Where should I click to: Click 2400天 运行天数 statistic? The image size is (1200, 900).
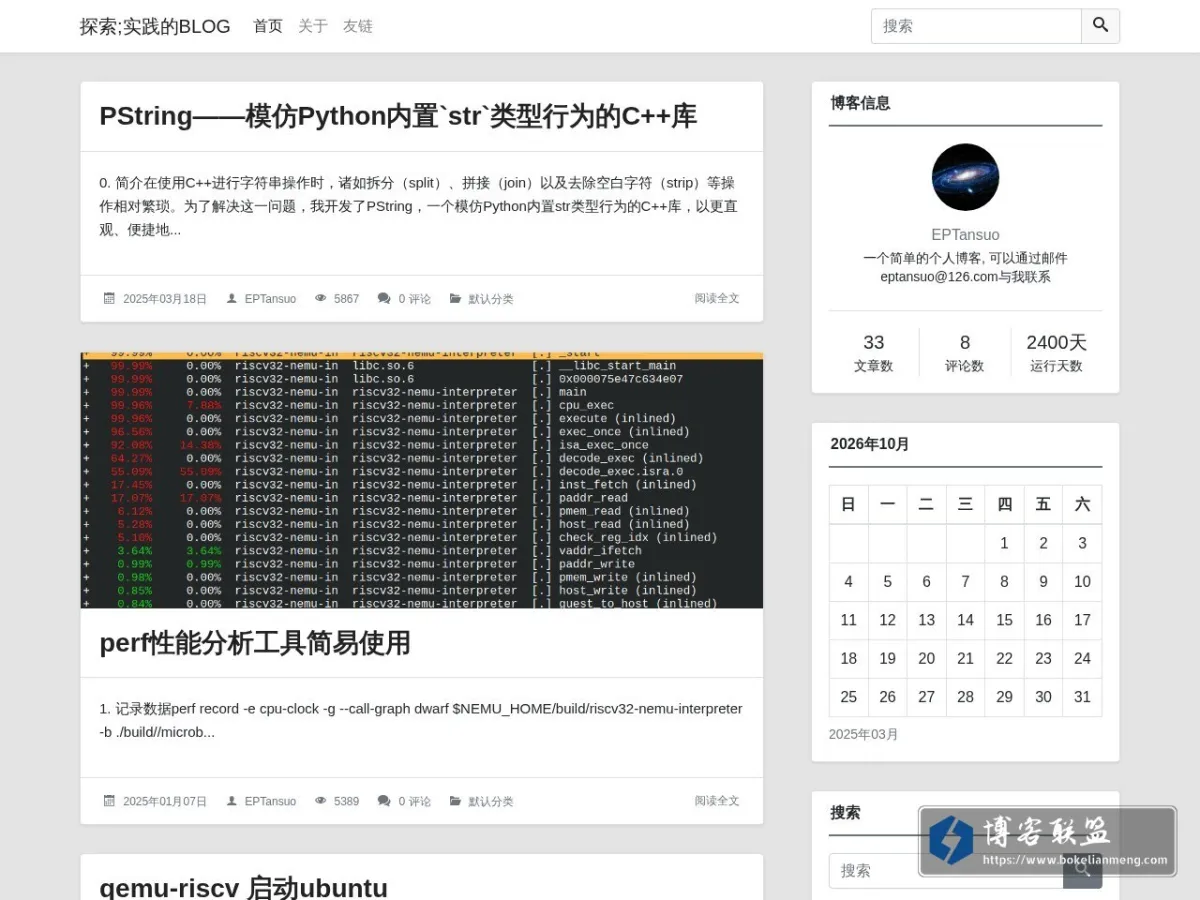(x=1056, y=352)
